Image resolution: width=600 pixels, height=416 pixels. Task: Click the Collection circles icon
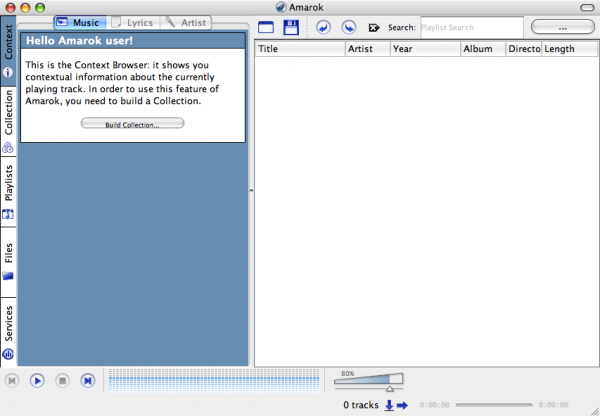[x=8, y=147]
